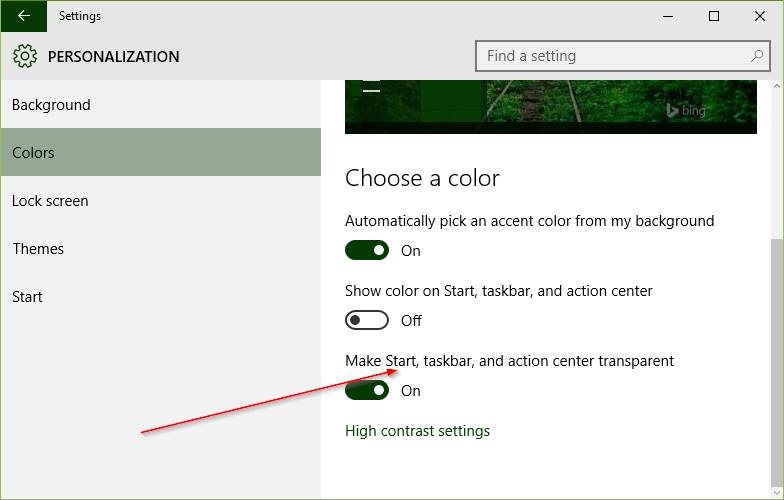Screen dimensions: 784x500
Task: Minimize the Settings window
Action: [667, 16]
